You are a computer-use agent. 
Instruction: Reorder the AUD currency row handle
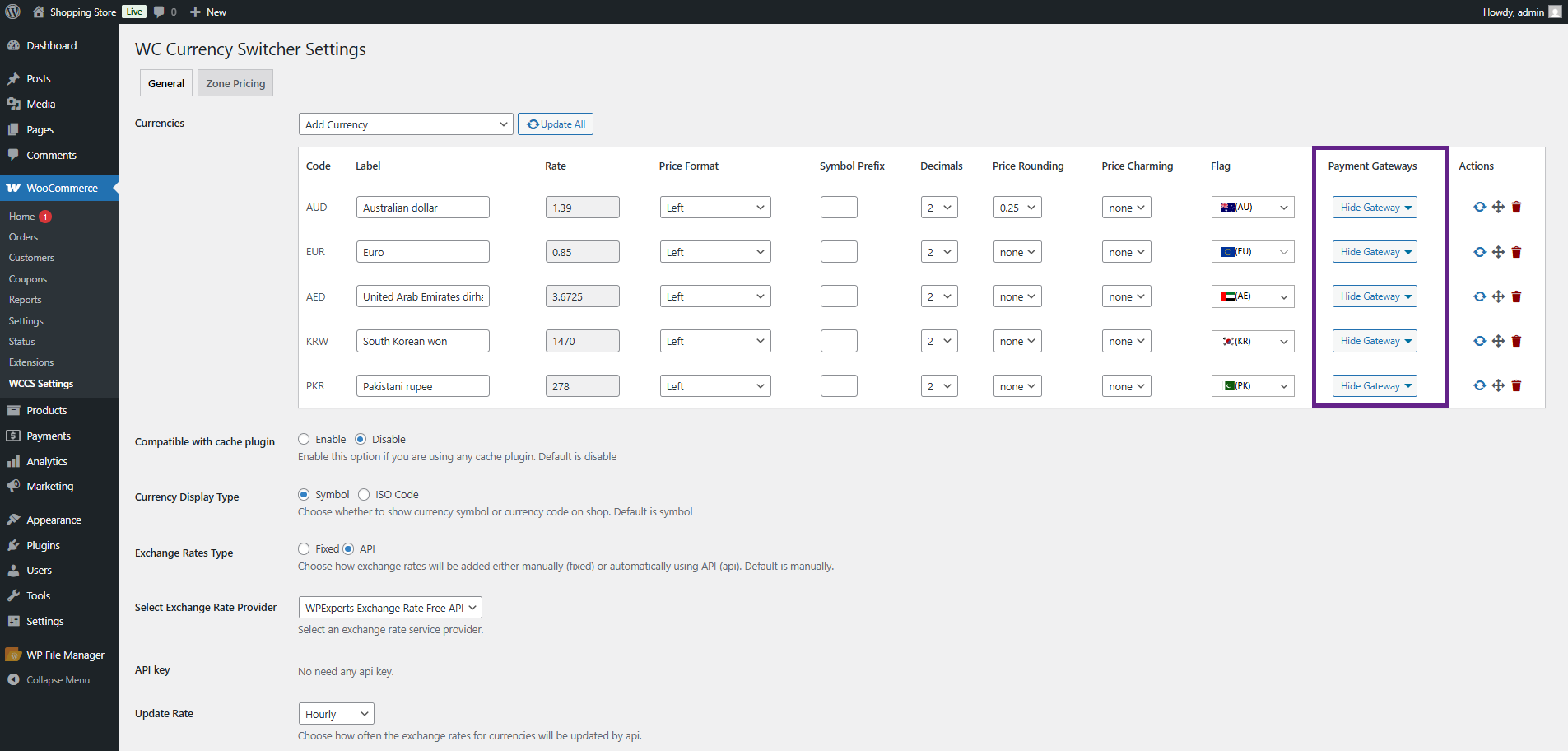[x=1498, y=207]
